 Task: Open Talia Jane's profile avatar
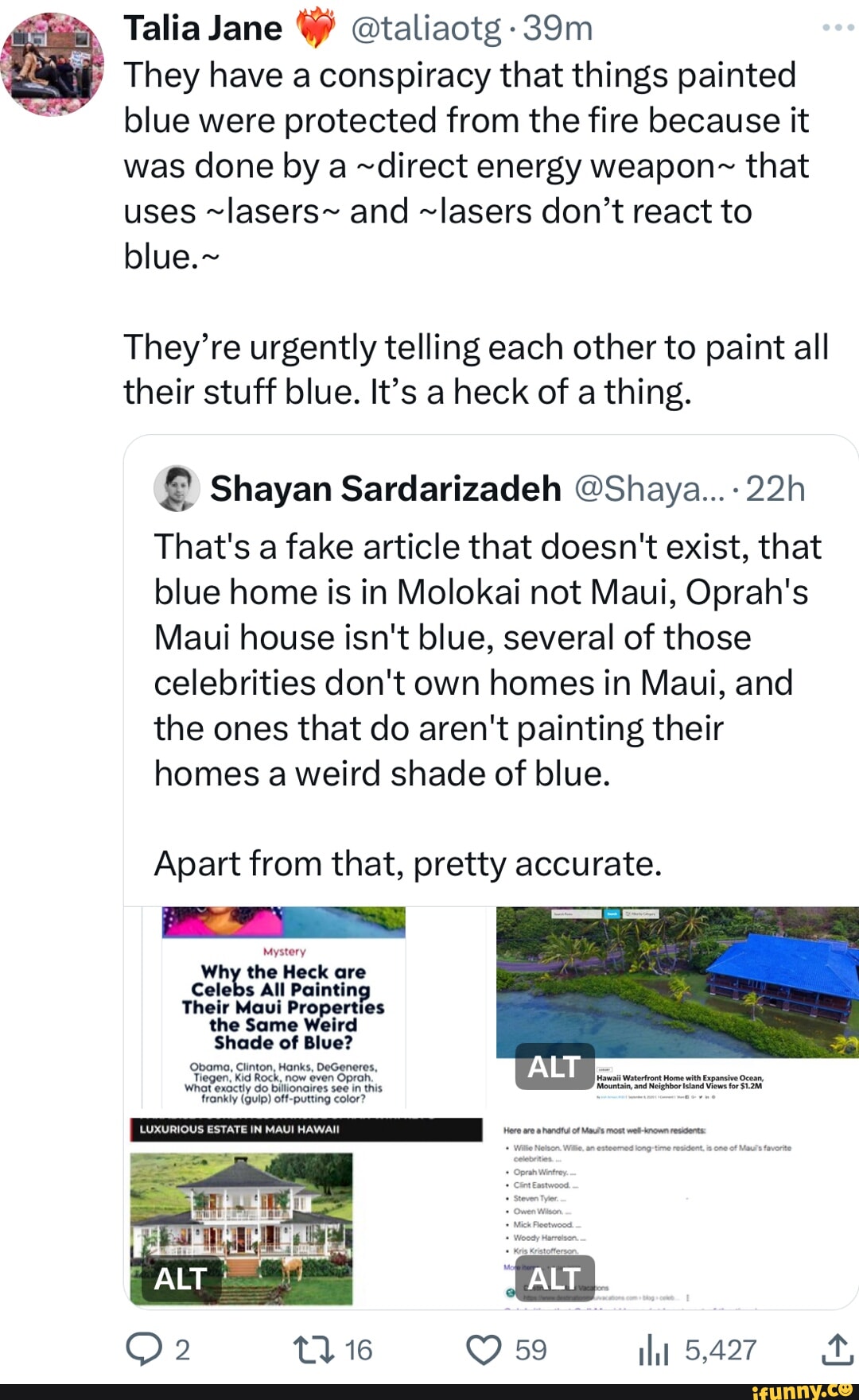pos(52,65)
